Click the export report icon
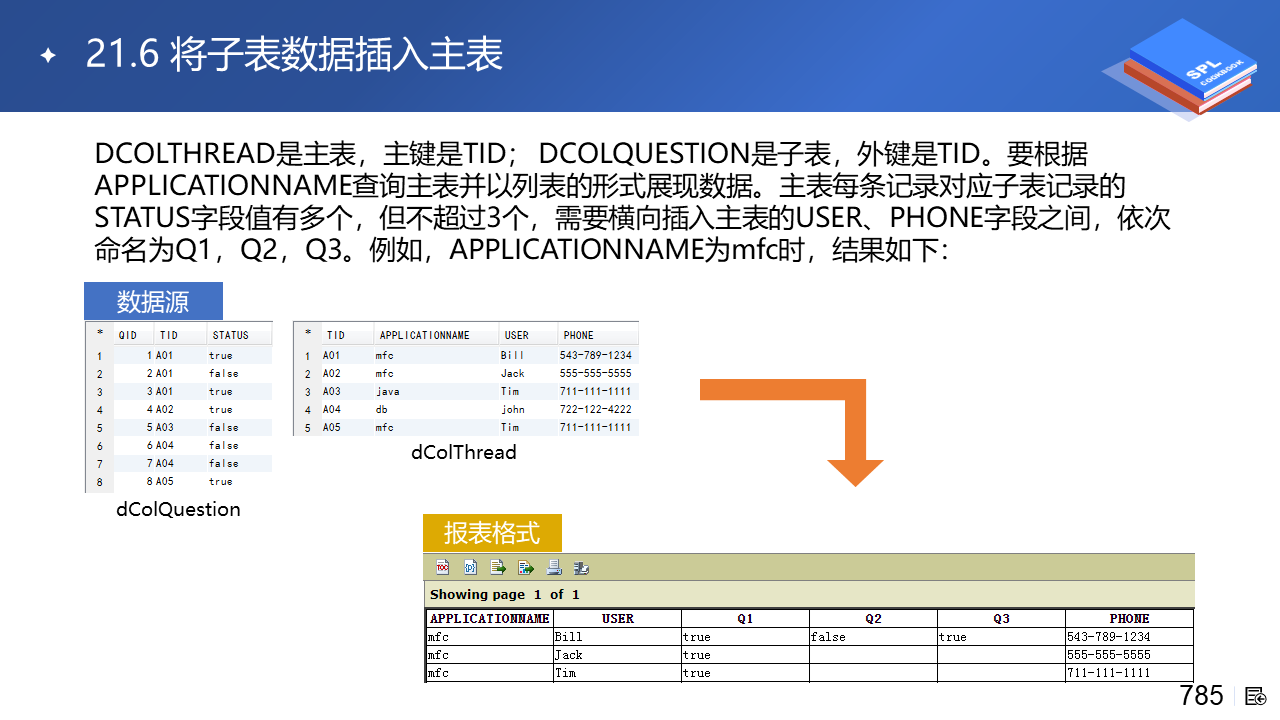This screenshot has height=720, width=1280. click(526, 568)
